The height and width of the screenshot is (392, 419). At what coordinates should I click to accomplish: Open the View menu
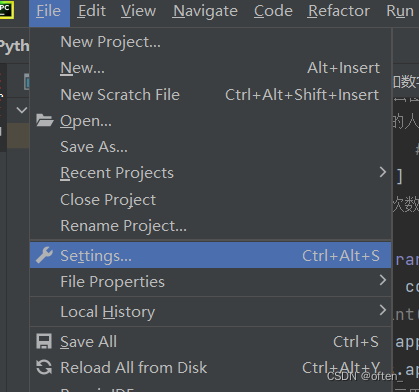coord(138,11)
